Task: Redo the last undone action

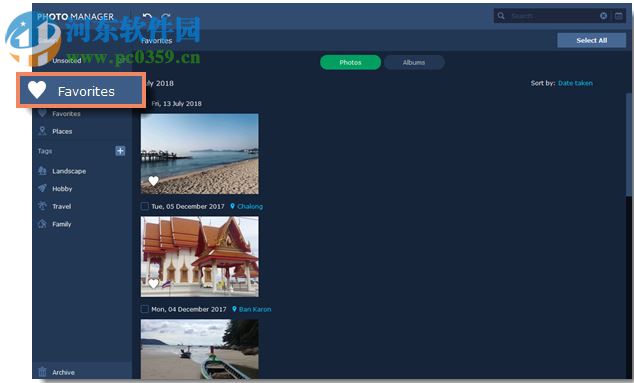Action: pyautogui.click(x=166, y=17)
